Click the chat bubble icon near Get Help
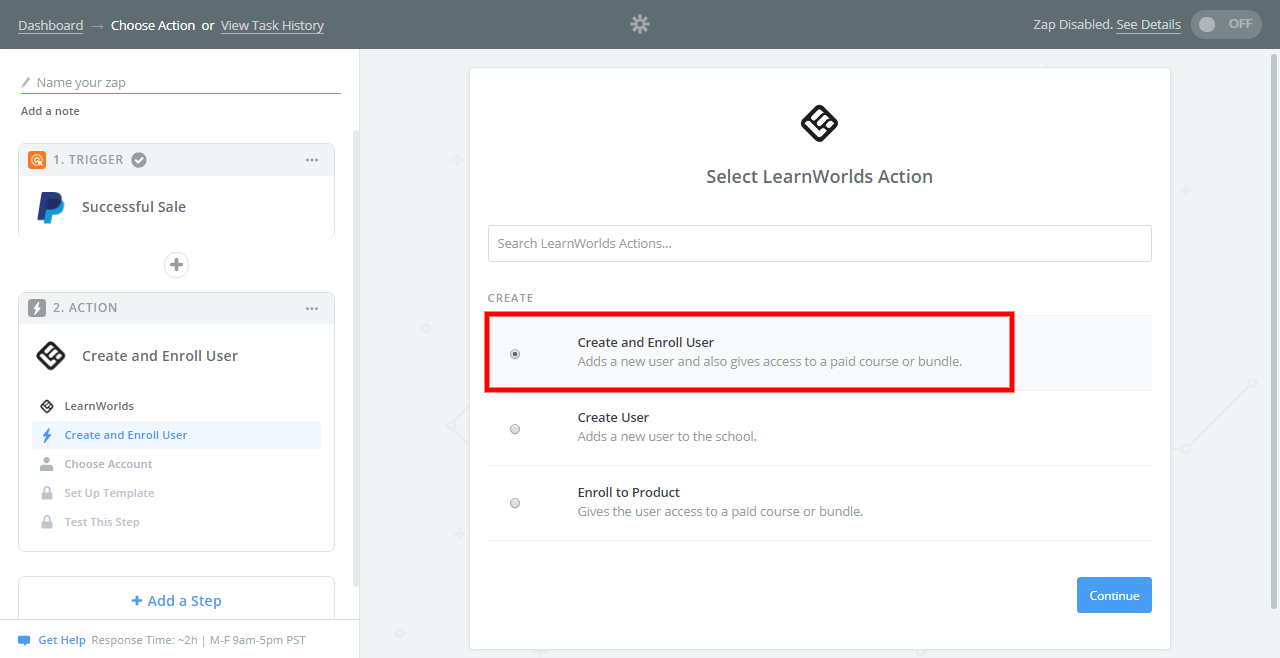1280x658 pixels. [x=24, y=640]
